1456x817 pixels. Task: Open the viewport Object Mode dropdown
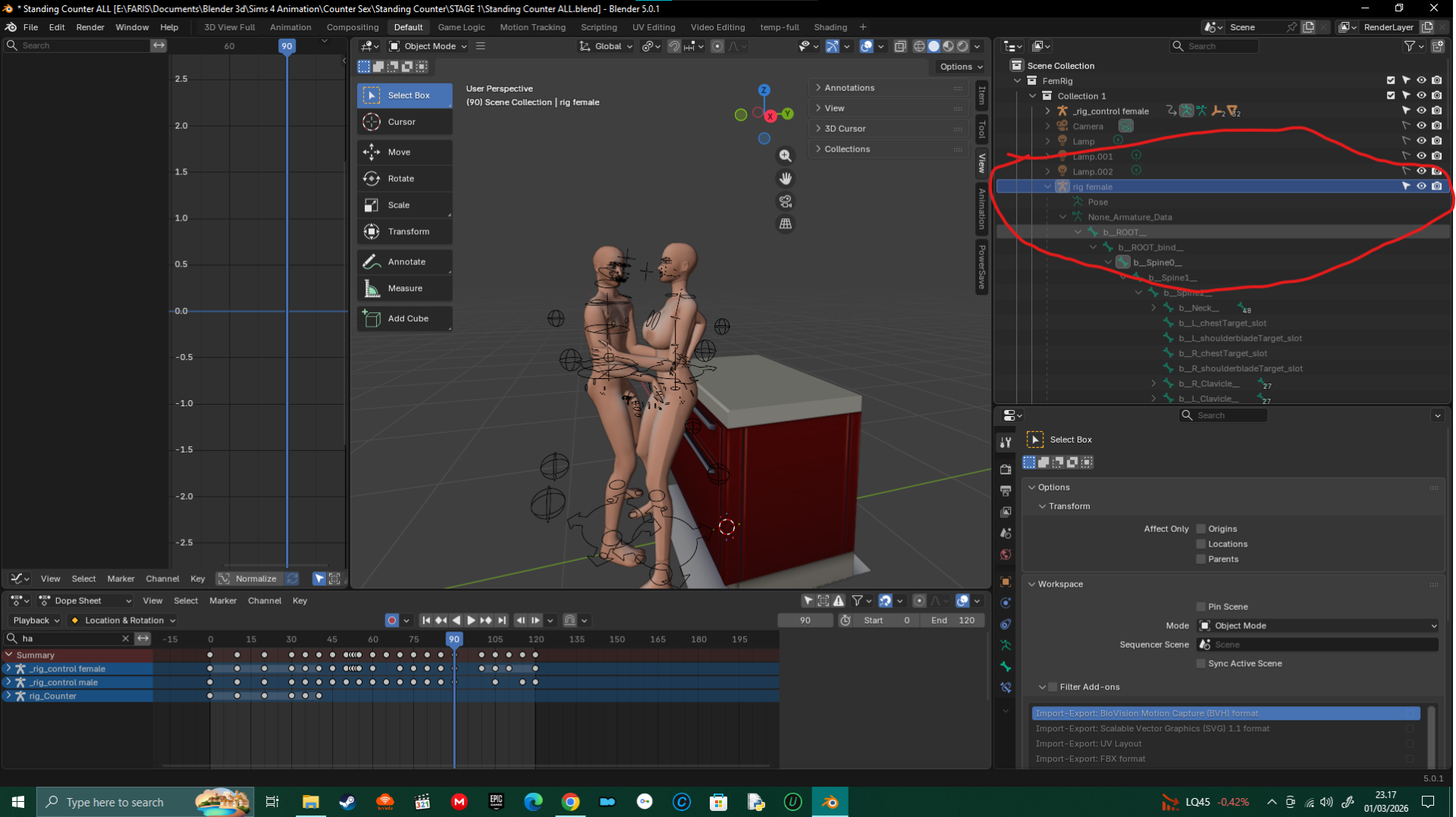pos(428,46)
